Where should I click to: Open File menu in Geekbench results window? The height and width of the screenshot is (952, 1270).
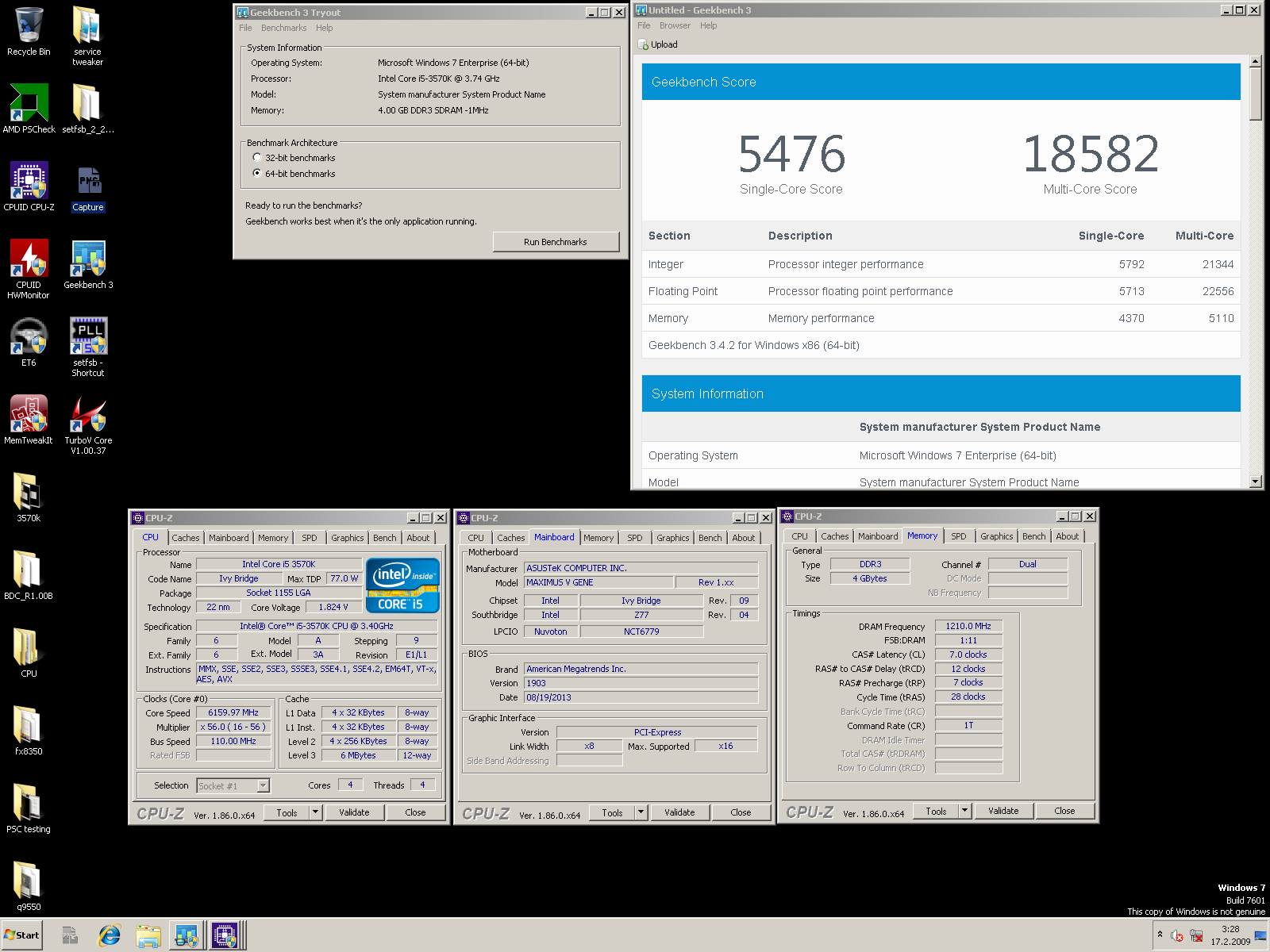point(644,25)
